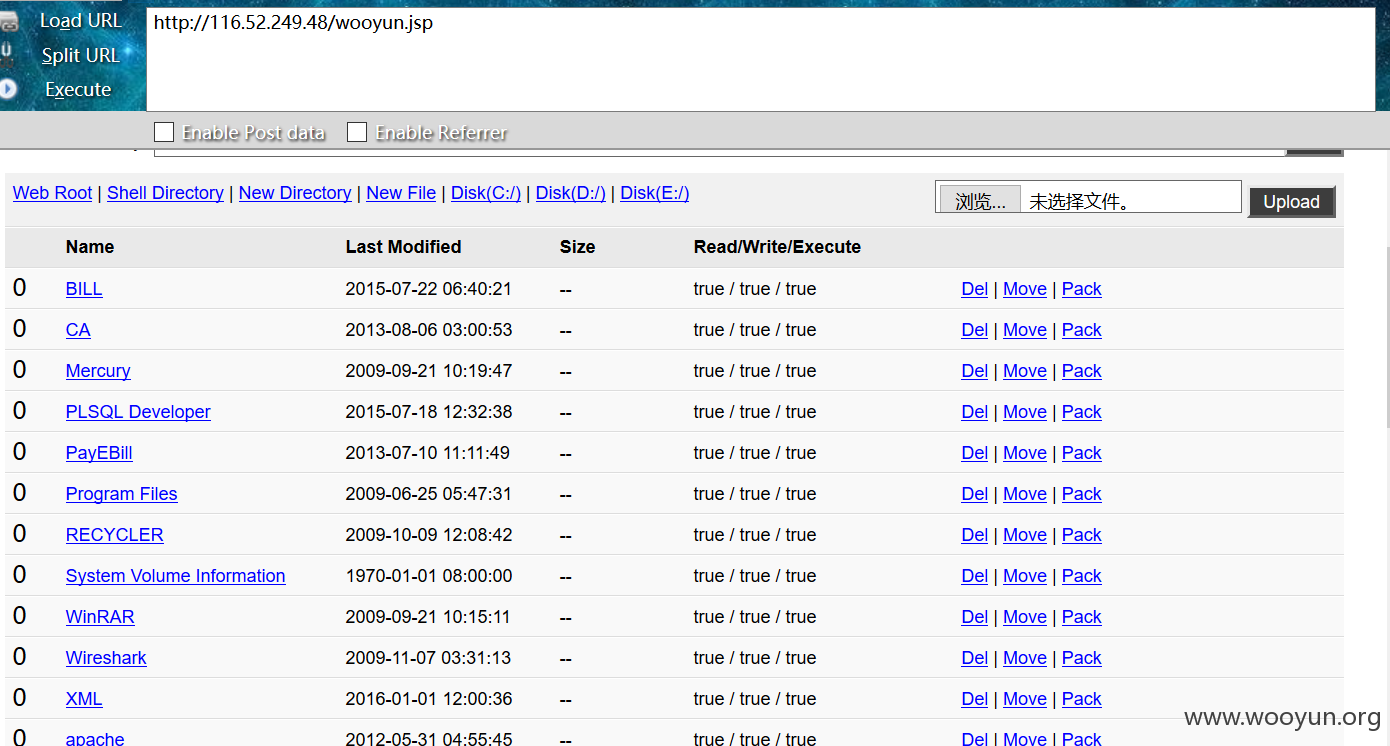Viewport: 1390px width, 746px height.
Task: Click the Read/Write/Execute column header
Action: 777,247
